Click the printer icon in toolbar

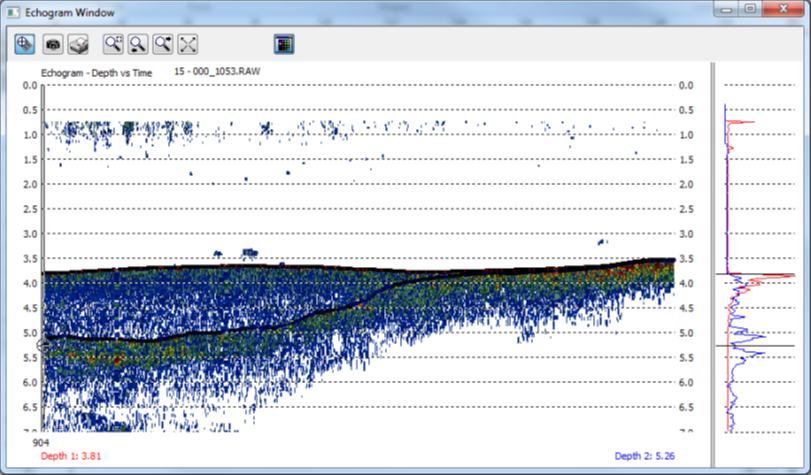tap(78, 44)
